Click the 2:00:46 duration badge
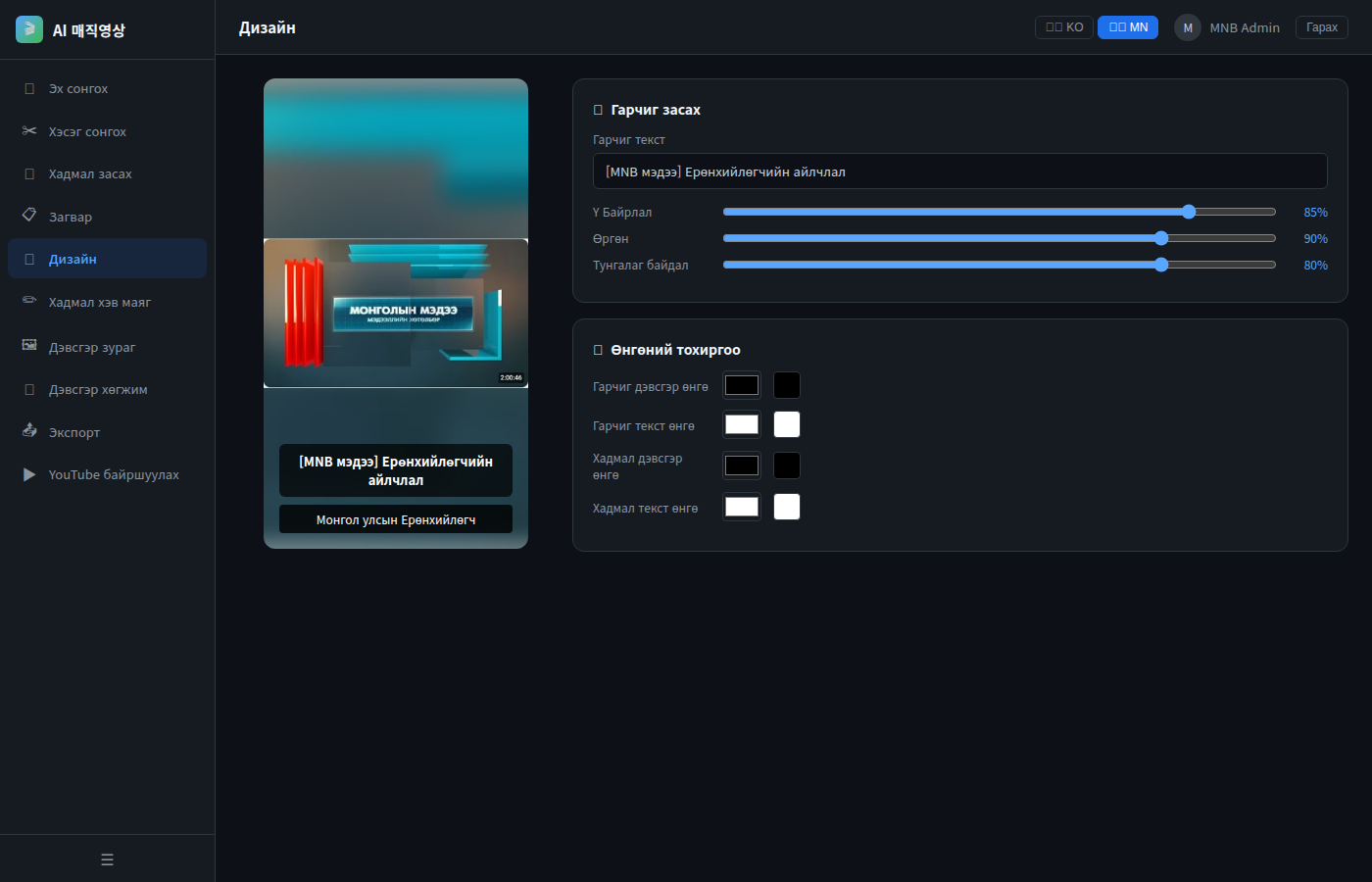This screenshot has height=882, width=1372. (x=512, y=377)
